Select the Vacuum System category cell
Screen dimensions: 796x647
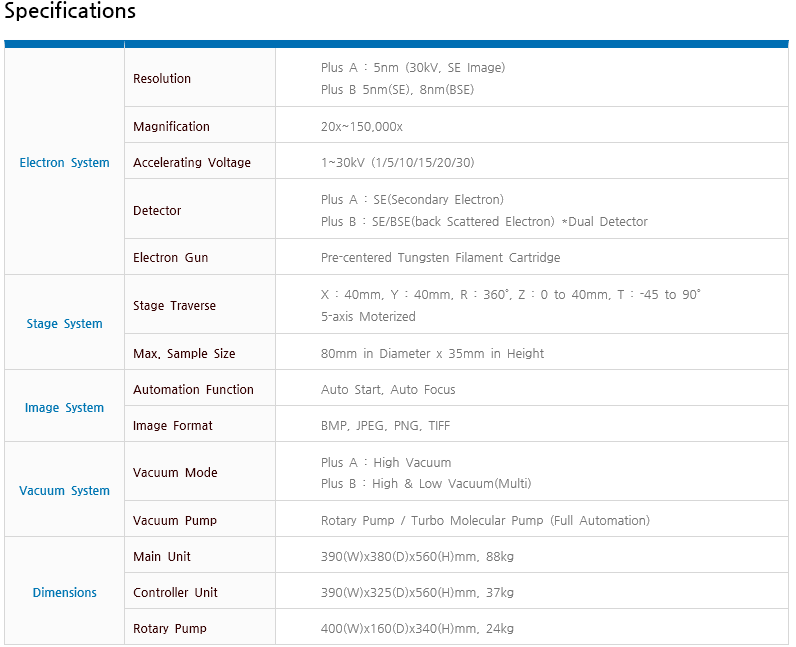coord(64,489)
